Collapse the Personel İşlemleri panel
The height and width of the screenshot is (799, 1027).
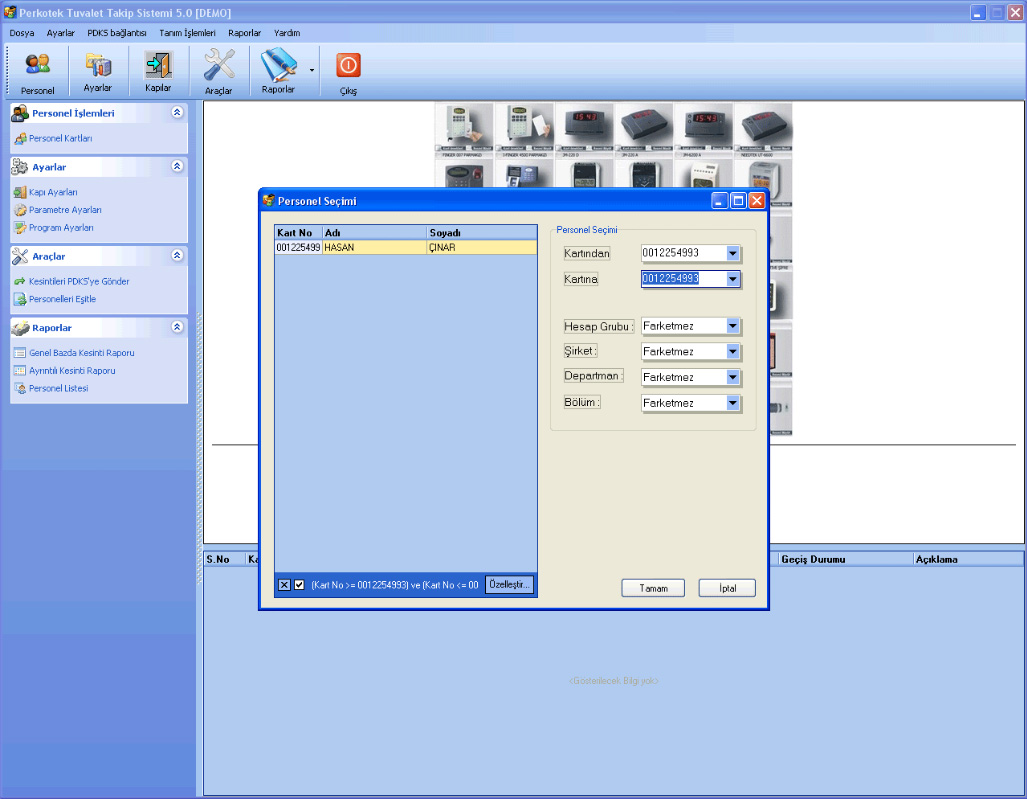click(177, 113)
